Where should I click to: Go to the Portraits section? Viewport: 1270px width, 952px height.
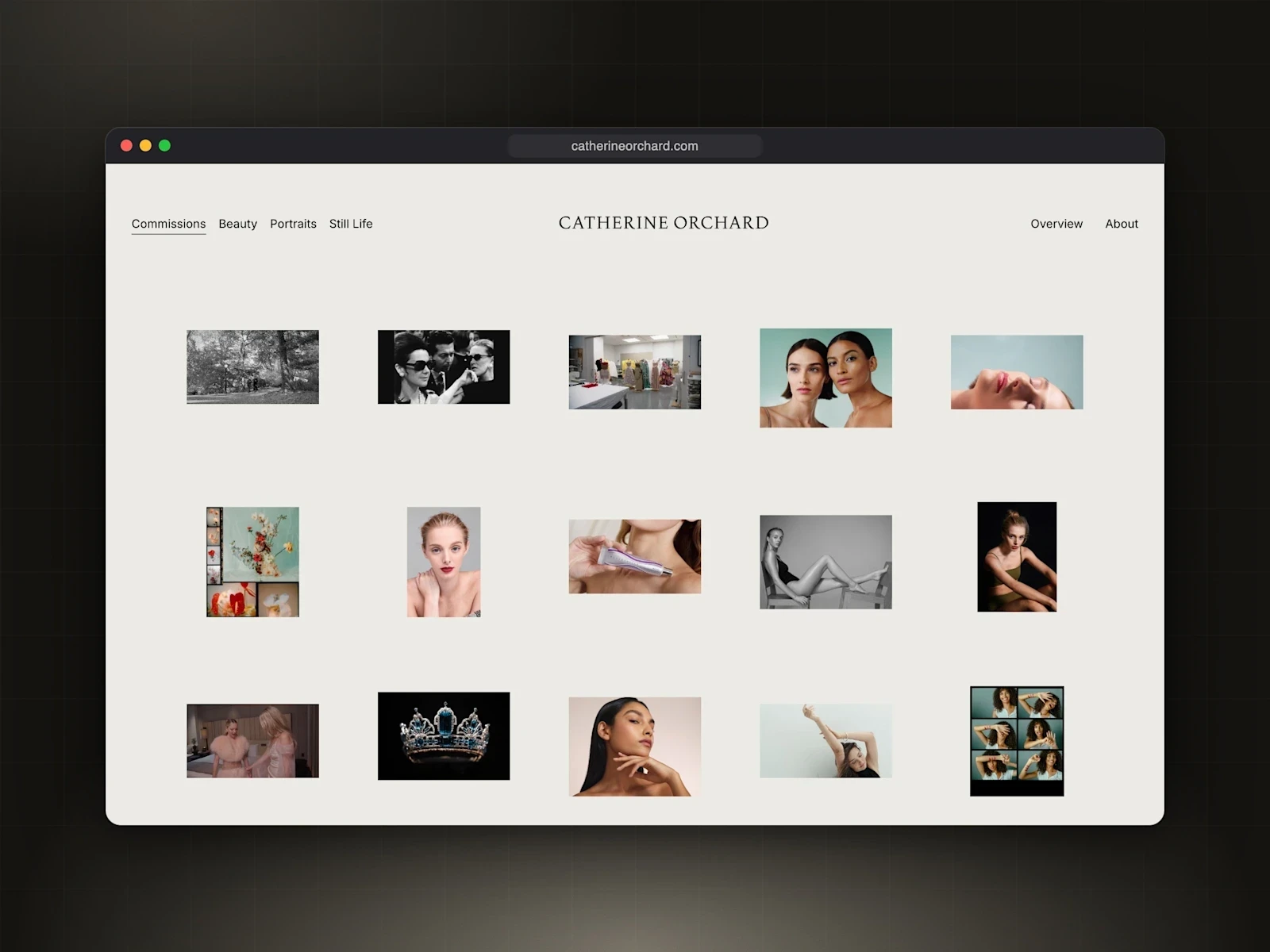[293, 224]
